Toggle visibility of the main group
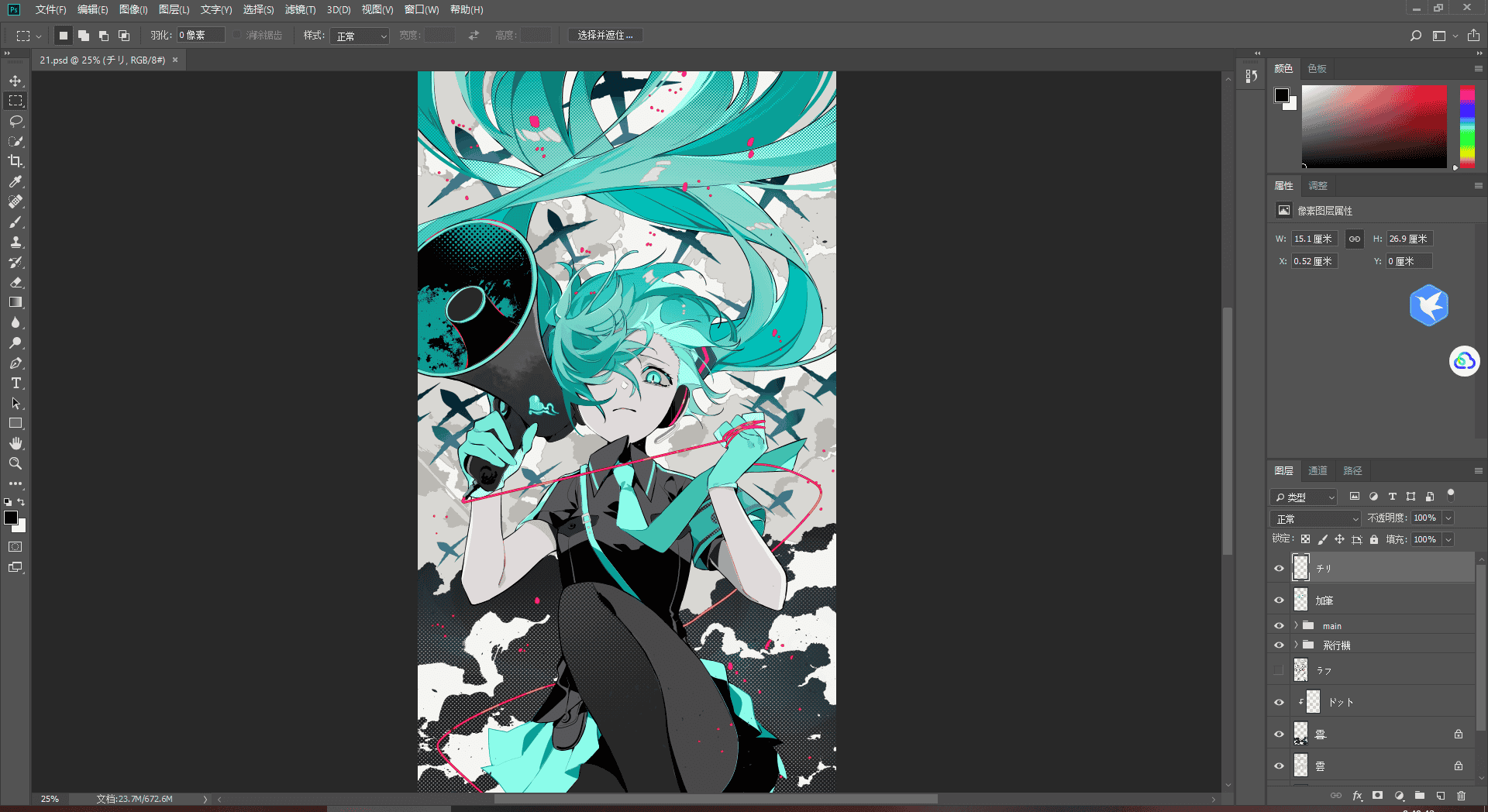The image size is (1488, 812). pyautogui.click(x=1280, y=625)
